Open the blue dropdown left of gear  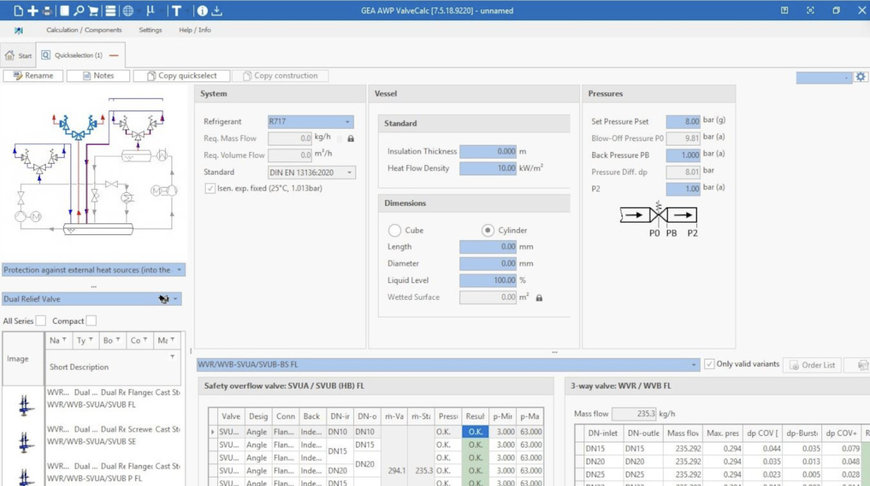pyautogui.click(x=824, y=78)
